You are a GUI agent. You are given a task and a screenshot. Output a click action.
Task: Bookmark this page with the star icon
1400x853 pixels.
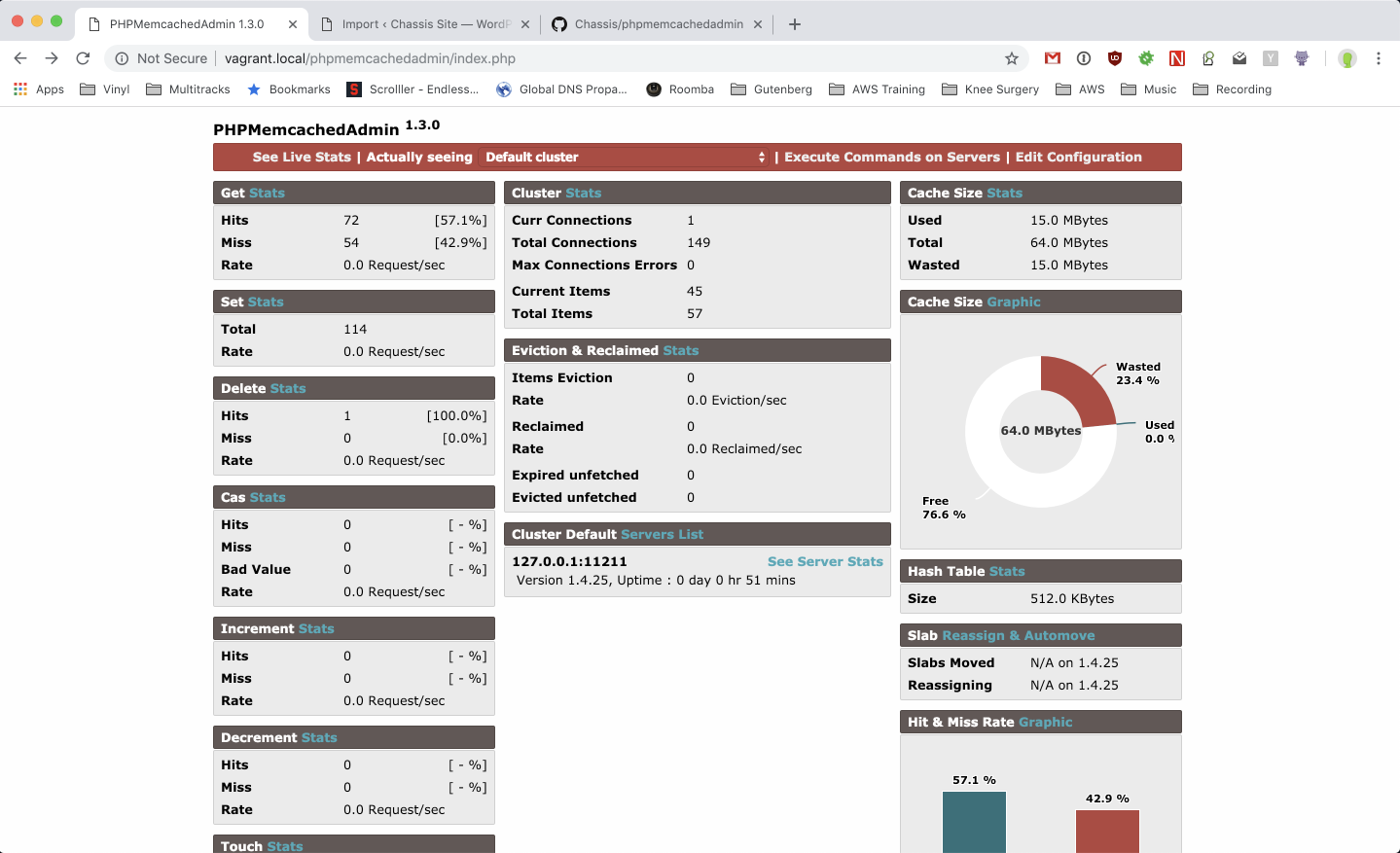coord(1012,58)
